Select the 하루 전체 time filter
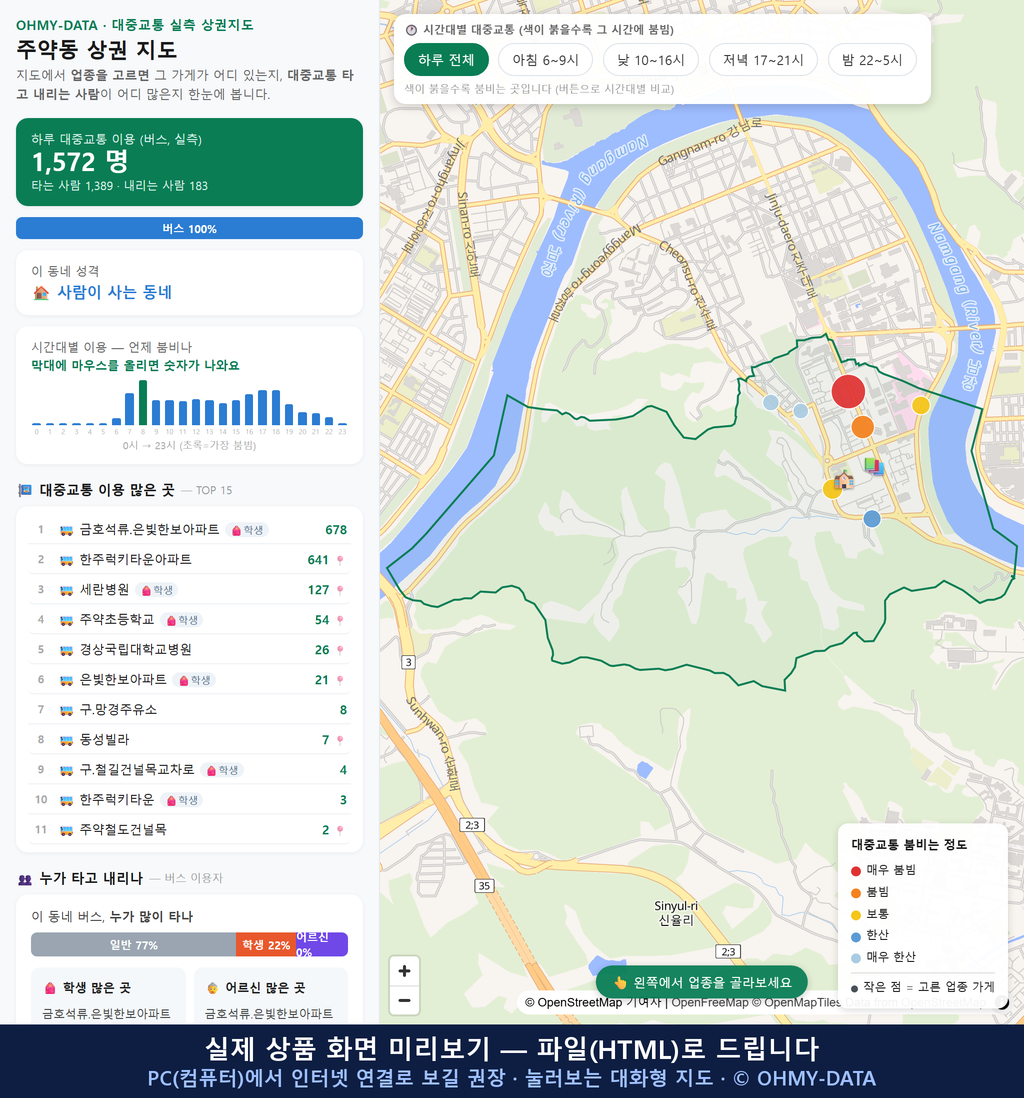 pos(446,60)
